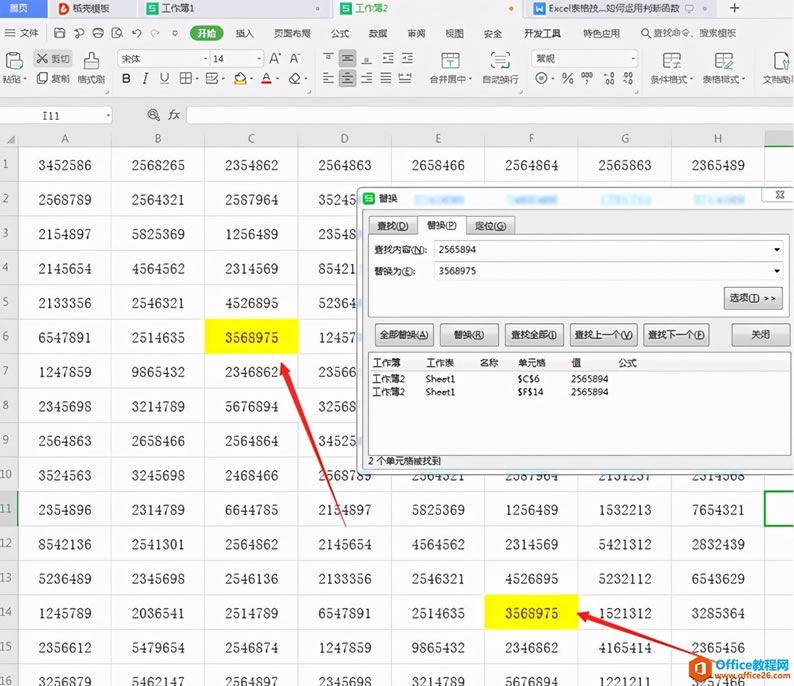Switch to 查找(D) tab in dialog

pyautogui.click(x=393, y=226)
